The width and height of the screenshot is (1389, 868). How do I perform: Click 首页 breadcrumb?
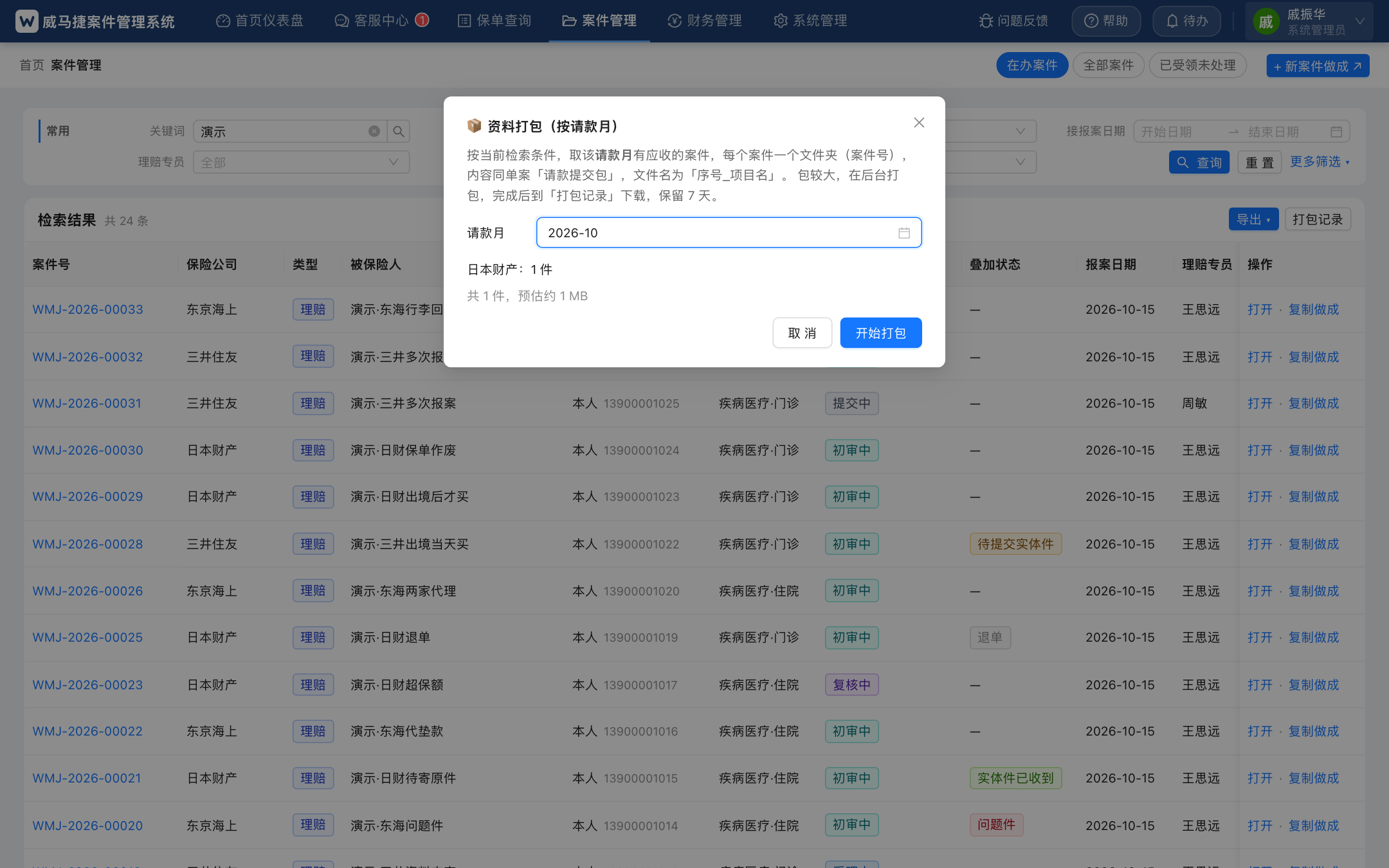[x=32, y=65]
